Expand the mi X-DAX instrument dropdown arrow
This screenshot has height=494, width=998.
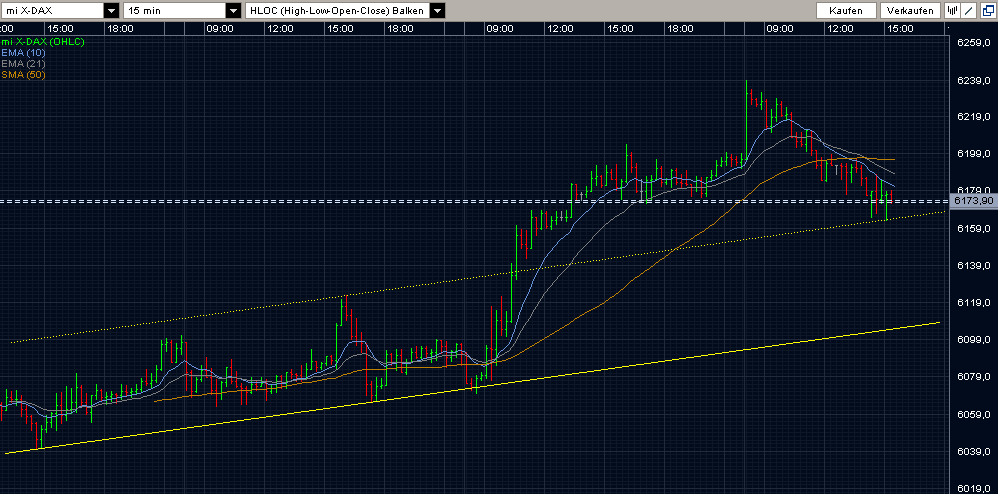click(x=111, y=10)
